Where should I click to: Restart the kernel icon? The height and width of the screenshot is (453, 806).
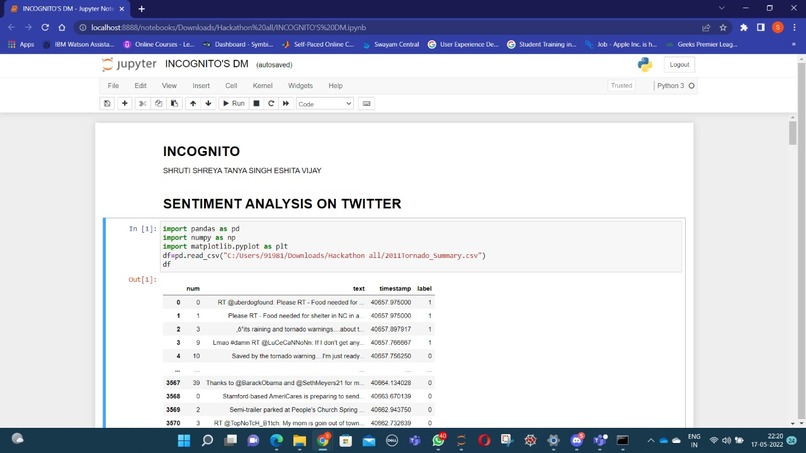271,103
